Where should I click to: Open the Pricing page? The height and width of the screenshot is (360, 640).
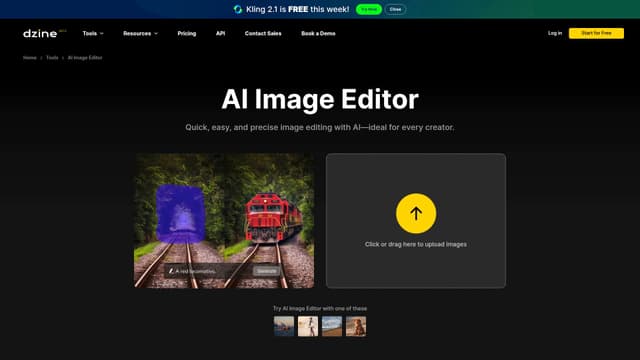[187, 33]
